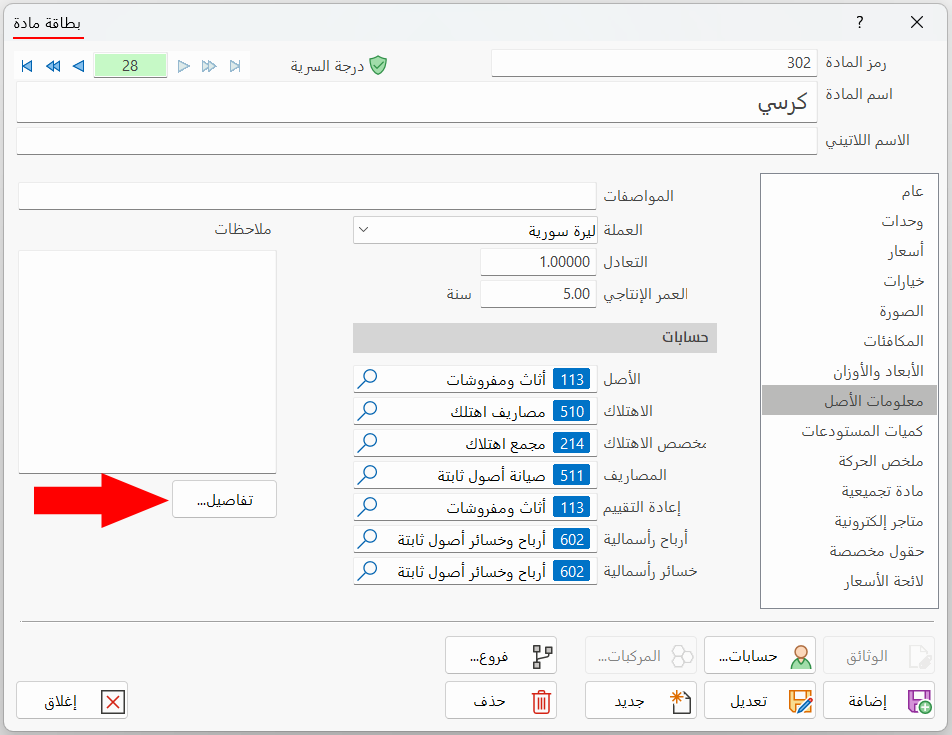Click the ملاحظات notes text area
This screenshot has height=735, width=952.
pos(147,362)
